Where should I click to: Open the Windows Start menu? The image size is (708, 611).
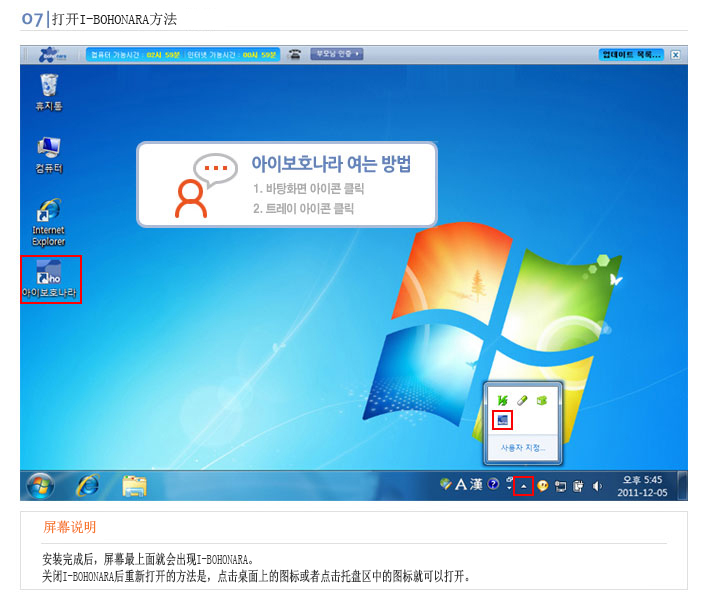tap(40, 486)
